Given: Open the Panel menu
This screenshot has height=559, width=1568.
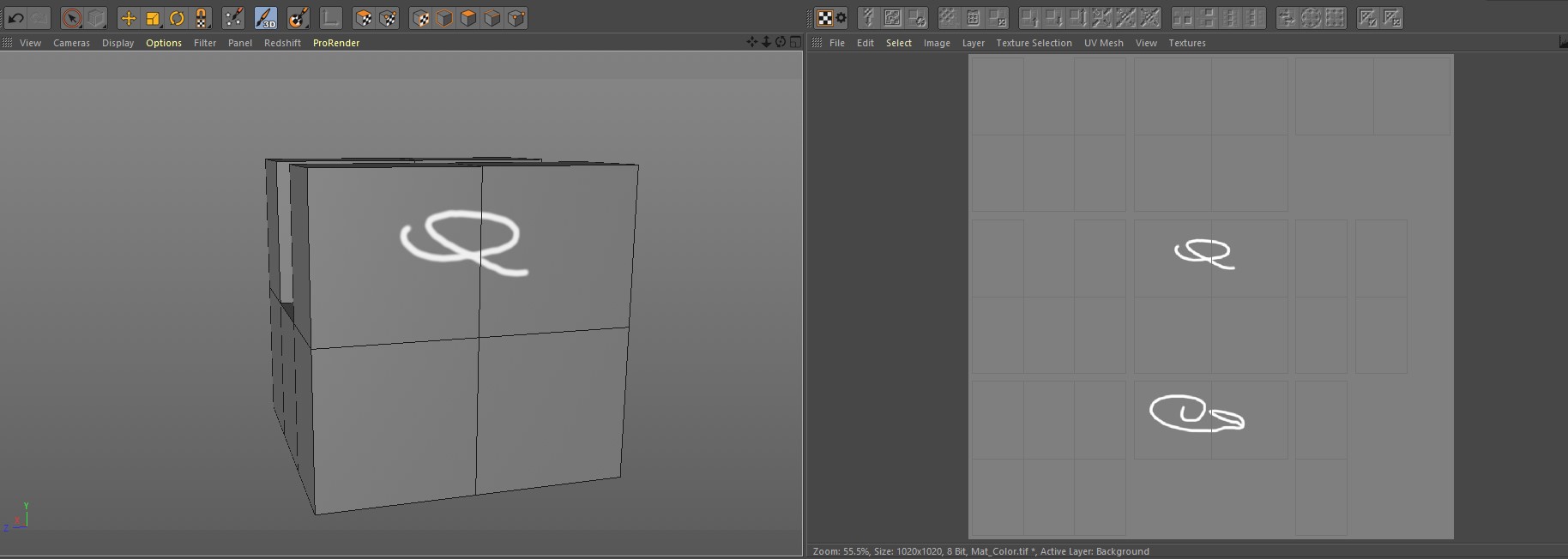Looking at the screenshot, I should point(240,43).
